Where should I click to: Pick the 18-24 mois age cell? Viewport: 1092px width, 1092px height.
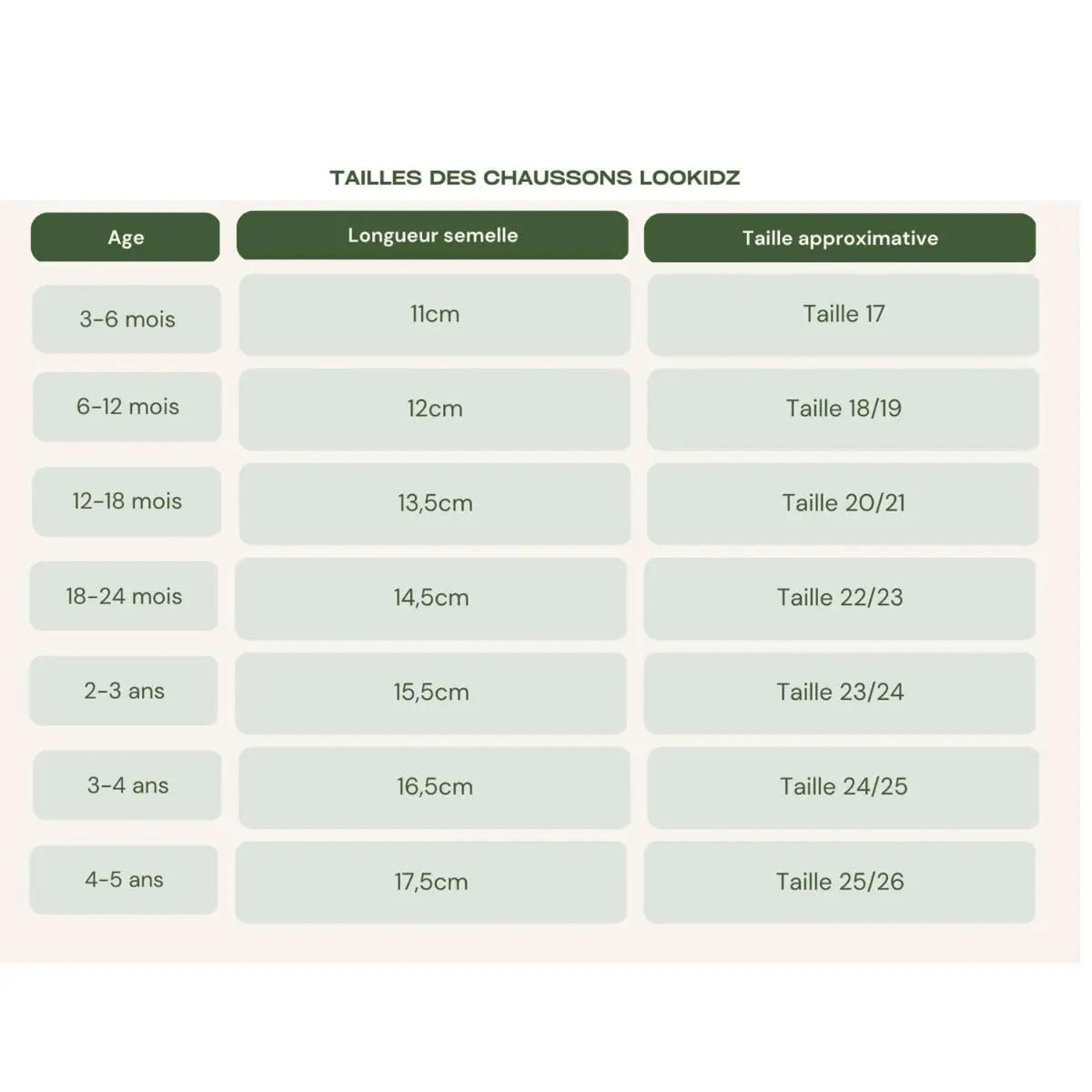124,596
